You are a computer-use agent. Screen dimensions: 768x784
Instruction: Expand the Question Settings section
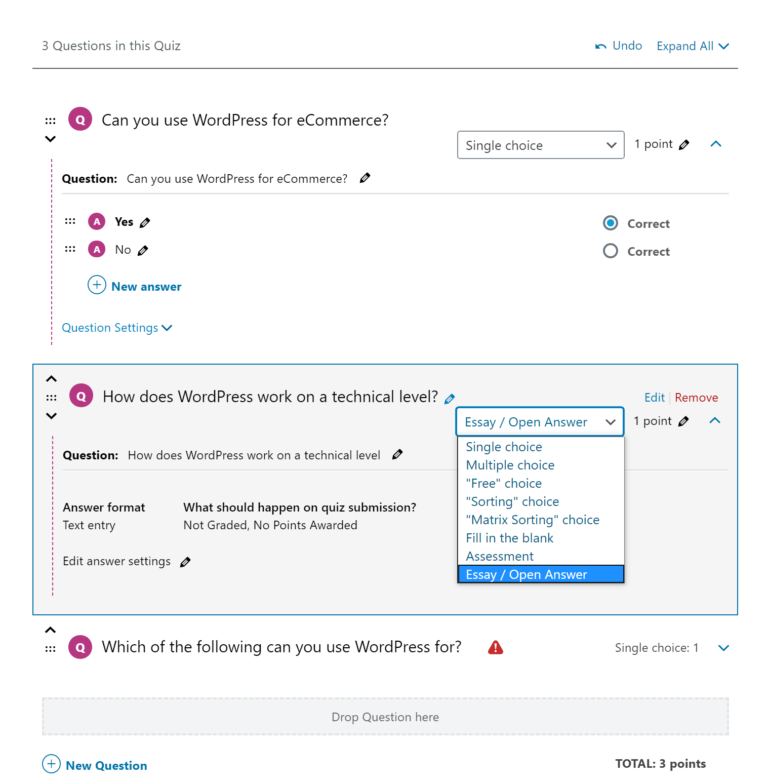pyautogui.click(x=117, y=328)
